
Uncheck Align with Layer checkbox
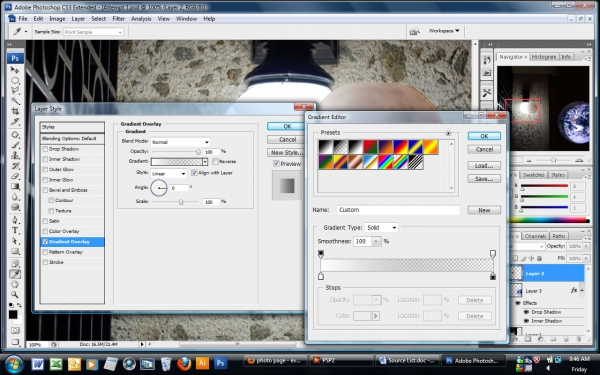(x=194, y=173)
